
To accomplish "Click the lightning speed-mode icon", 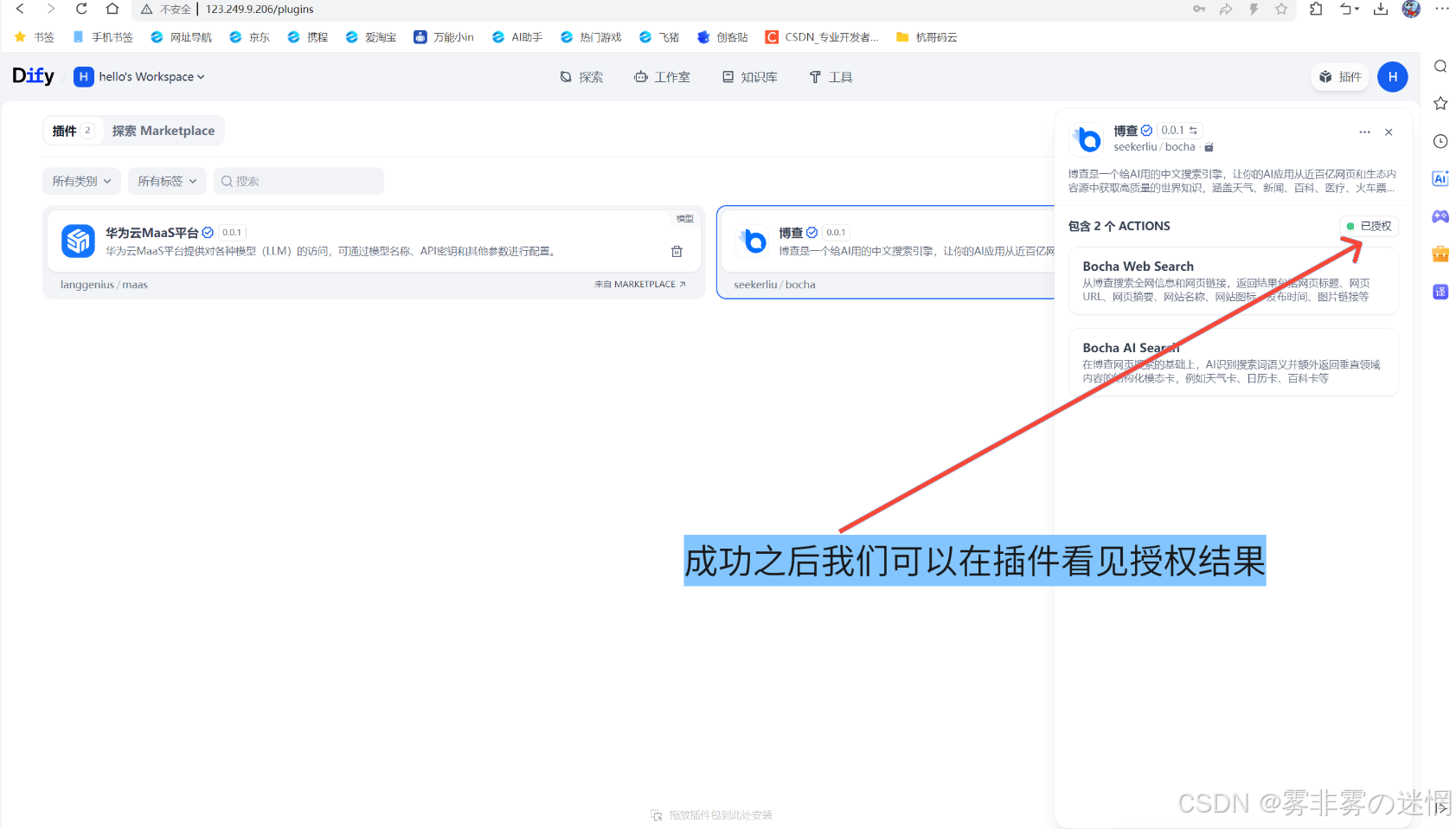I will tap(1254, 9).
